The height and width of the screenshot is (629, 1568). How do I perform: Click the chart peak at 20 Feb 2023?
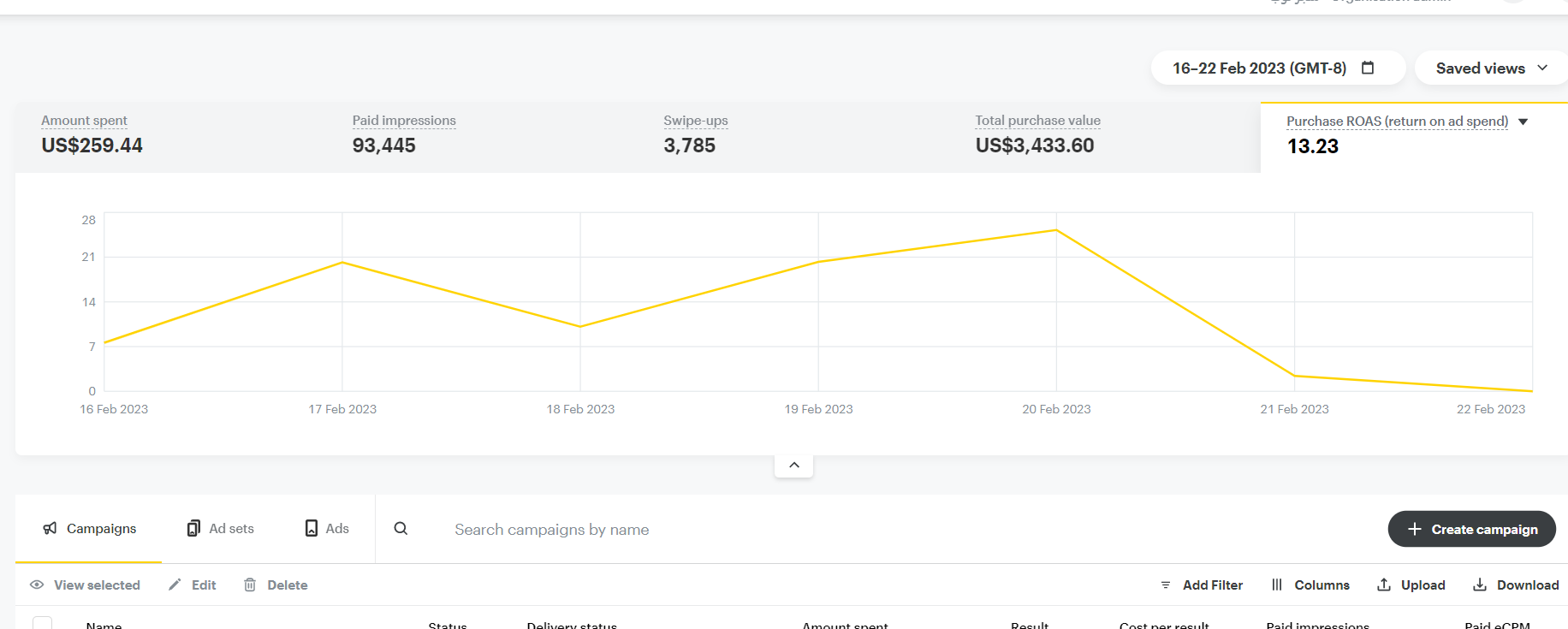1056,230
